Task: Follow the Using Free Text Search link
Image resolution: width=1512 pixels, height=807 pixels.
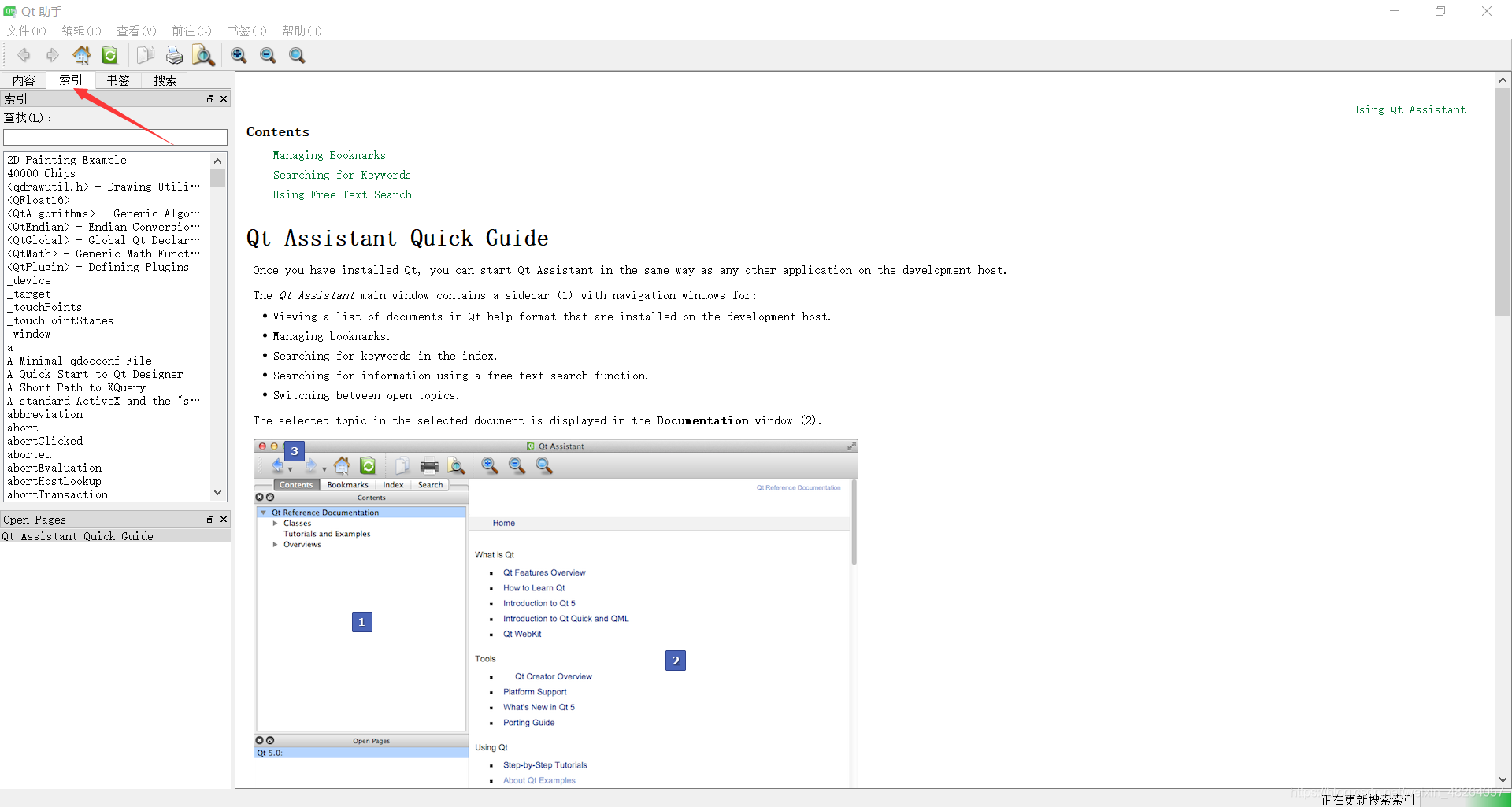Action: click(x=343, y=194)
